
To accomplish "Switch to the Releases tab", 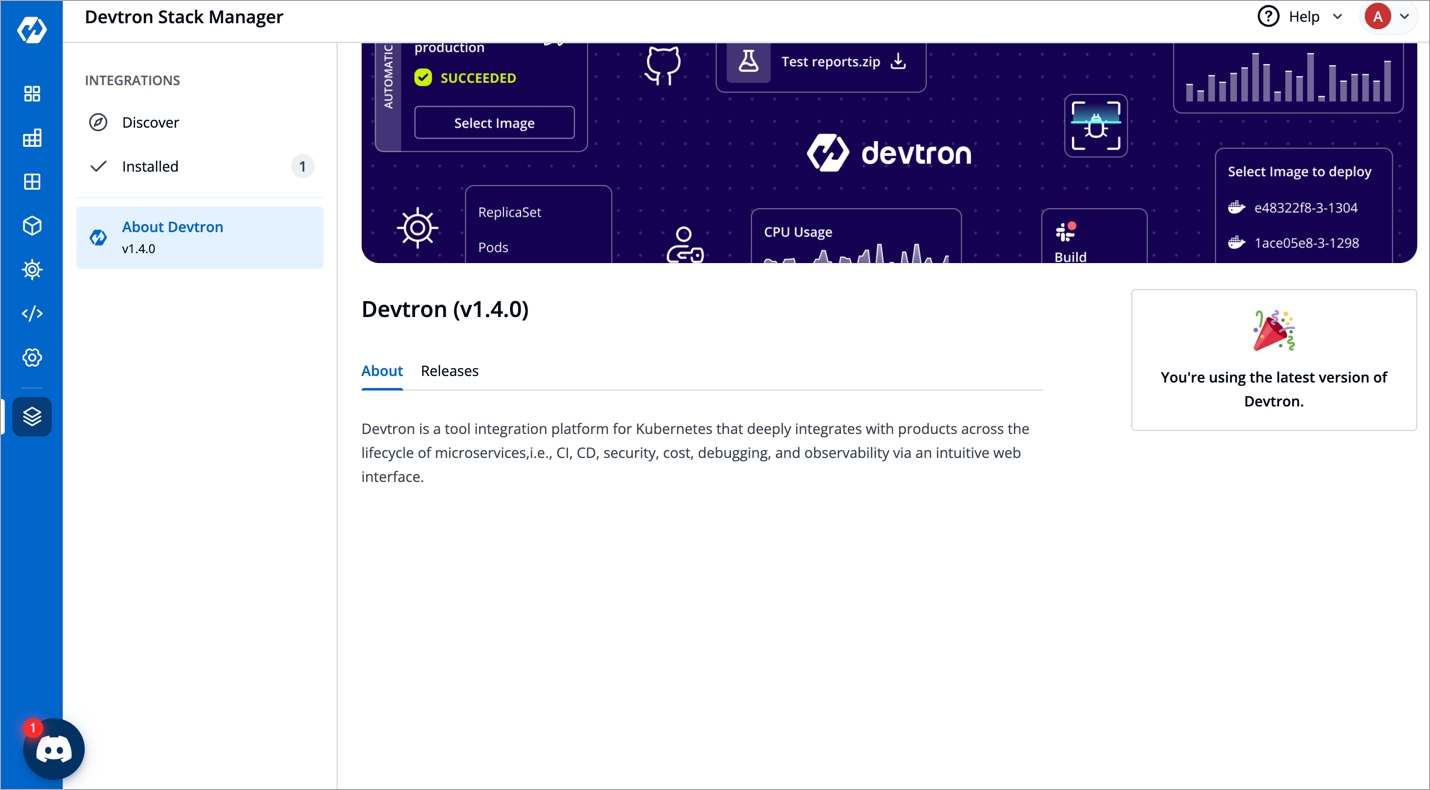I will 449,371.
